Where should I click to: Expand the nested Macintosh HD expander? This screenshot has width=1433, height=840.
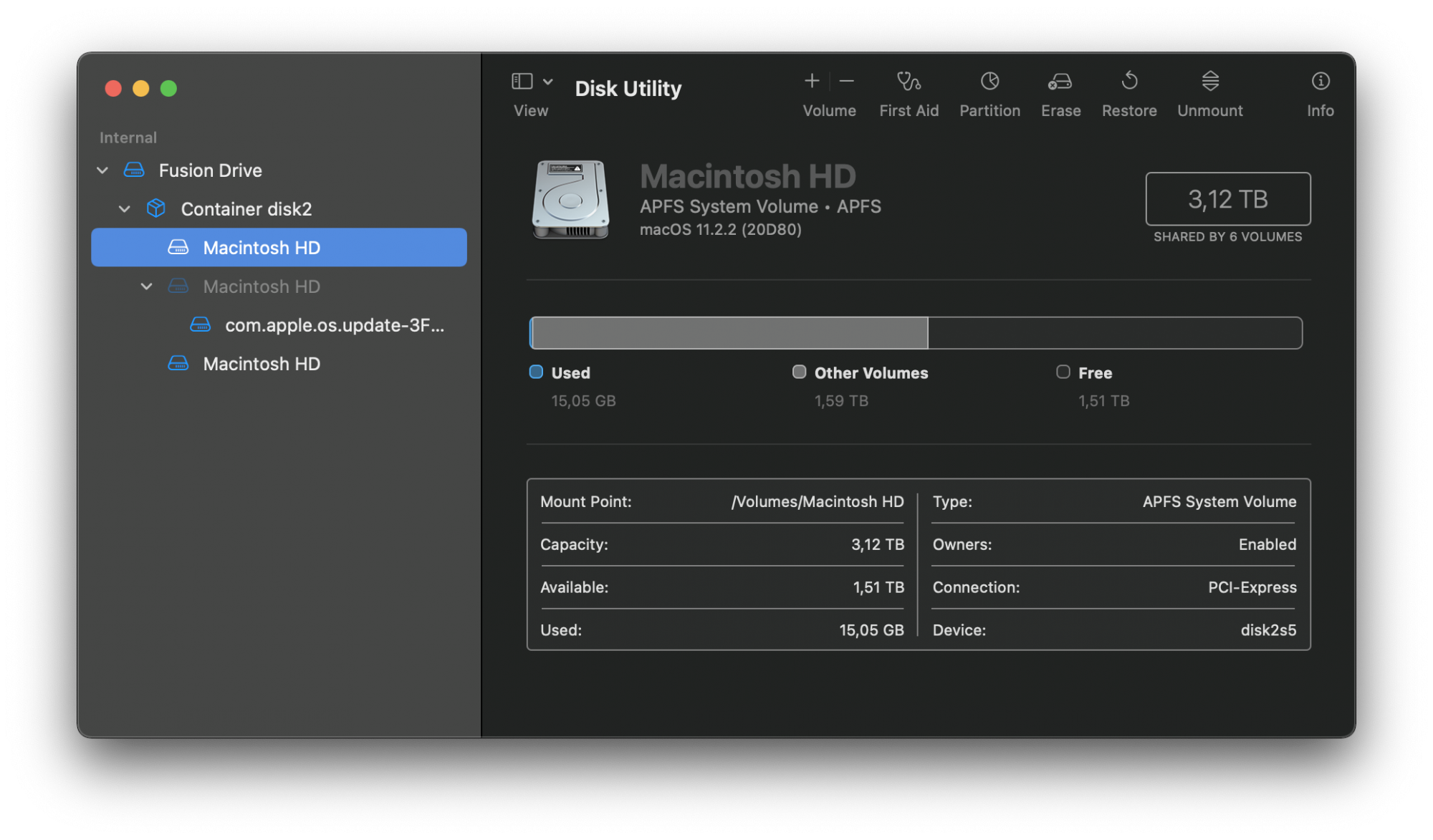148,286
